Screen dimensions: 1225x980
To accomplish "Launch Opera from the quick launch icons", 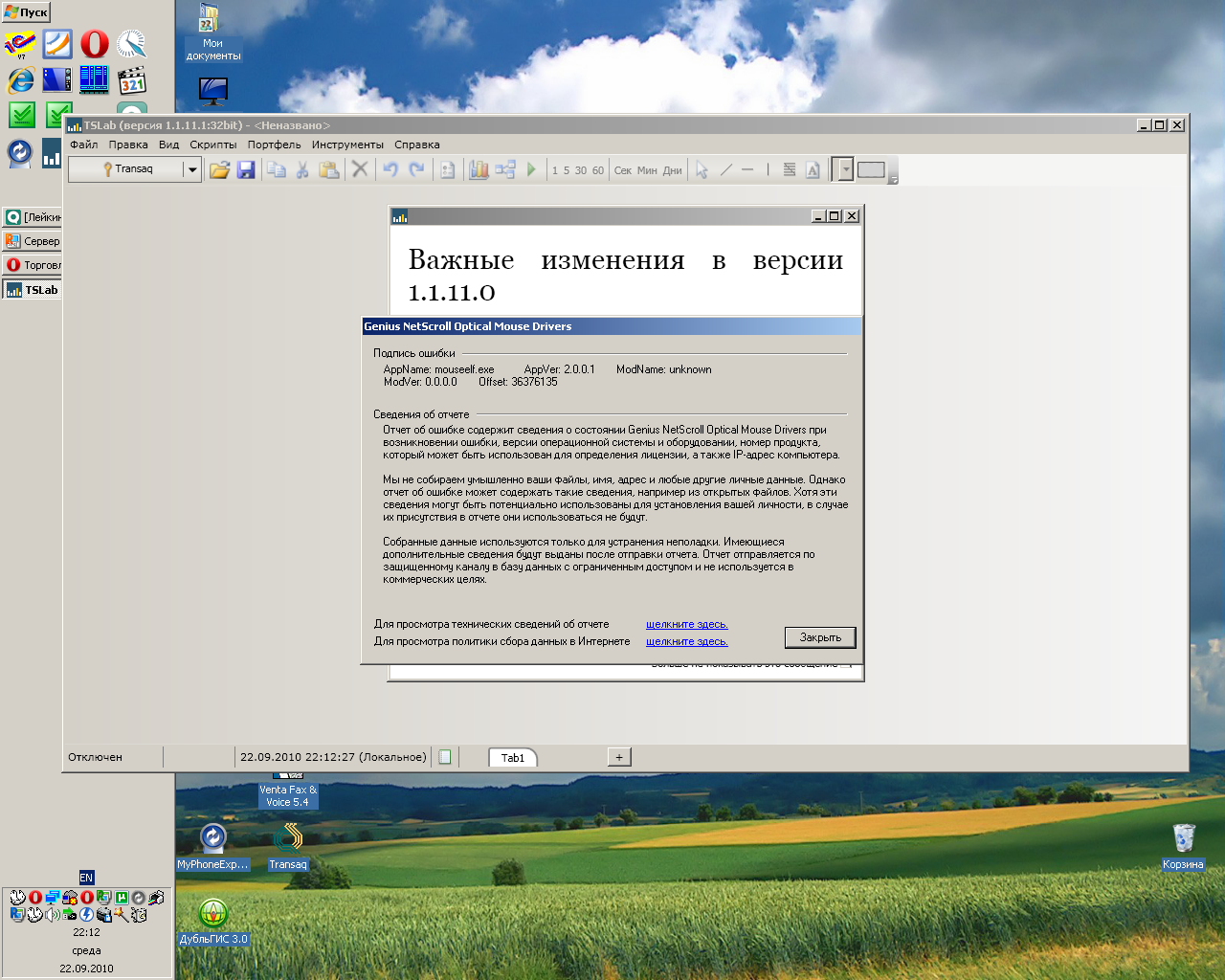I will click(x=94, y=44).
